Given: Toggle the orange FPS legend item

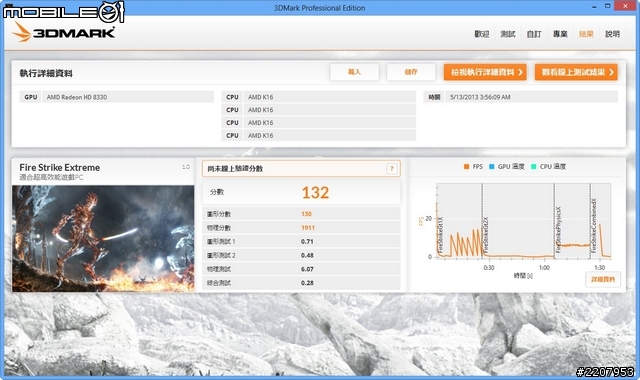Looking at the screenshot, I should point(473,167).
